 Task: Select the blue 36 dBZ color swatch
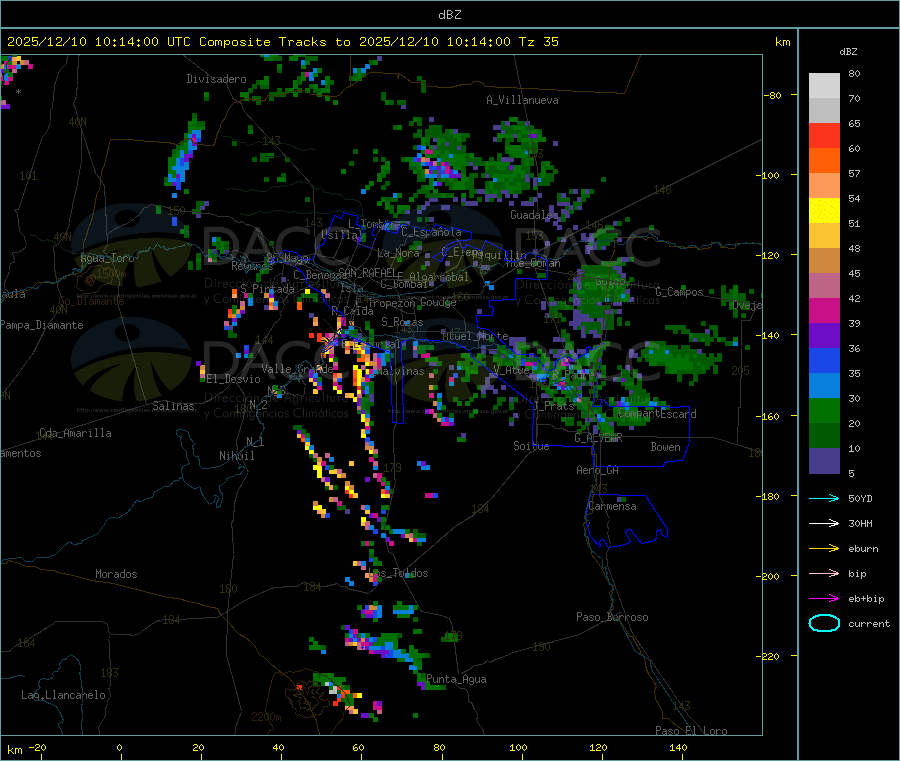click(824, 360)
